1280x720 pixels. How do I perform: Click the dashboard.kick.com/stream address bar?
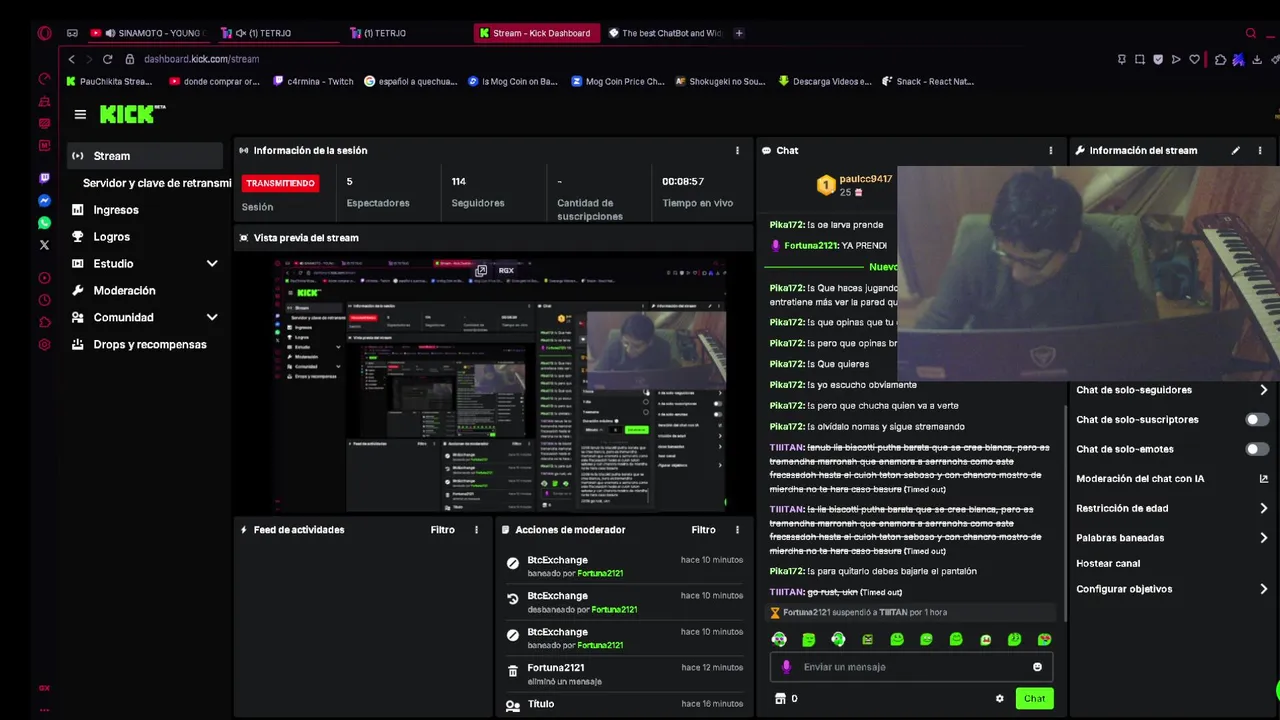click(201, 59)
